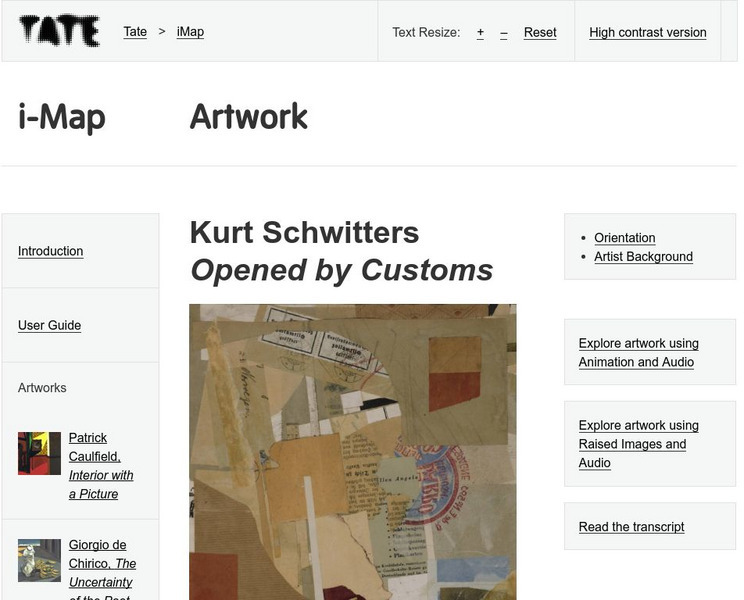Jump to the Orientation section
Image resolution: width=744 pixels, height=600 pixels.
coord(624,238)
